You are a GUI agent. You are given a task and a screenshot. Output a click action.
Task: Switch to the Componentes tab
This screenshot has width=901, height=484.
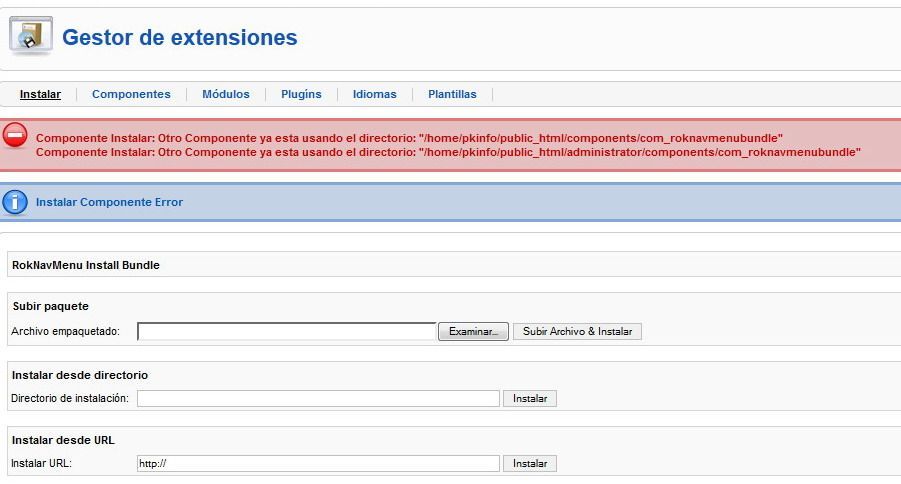coord(131,94)
